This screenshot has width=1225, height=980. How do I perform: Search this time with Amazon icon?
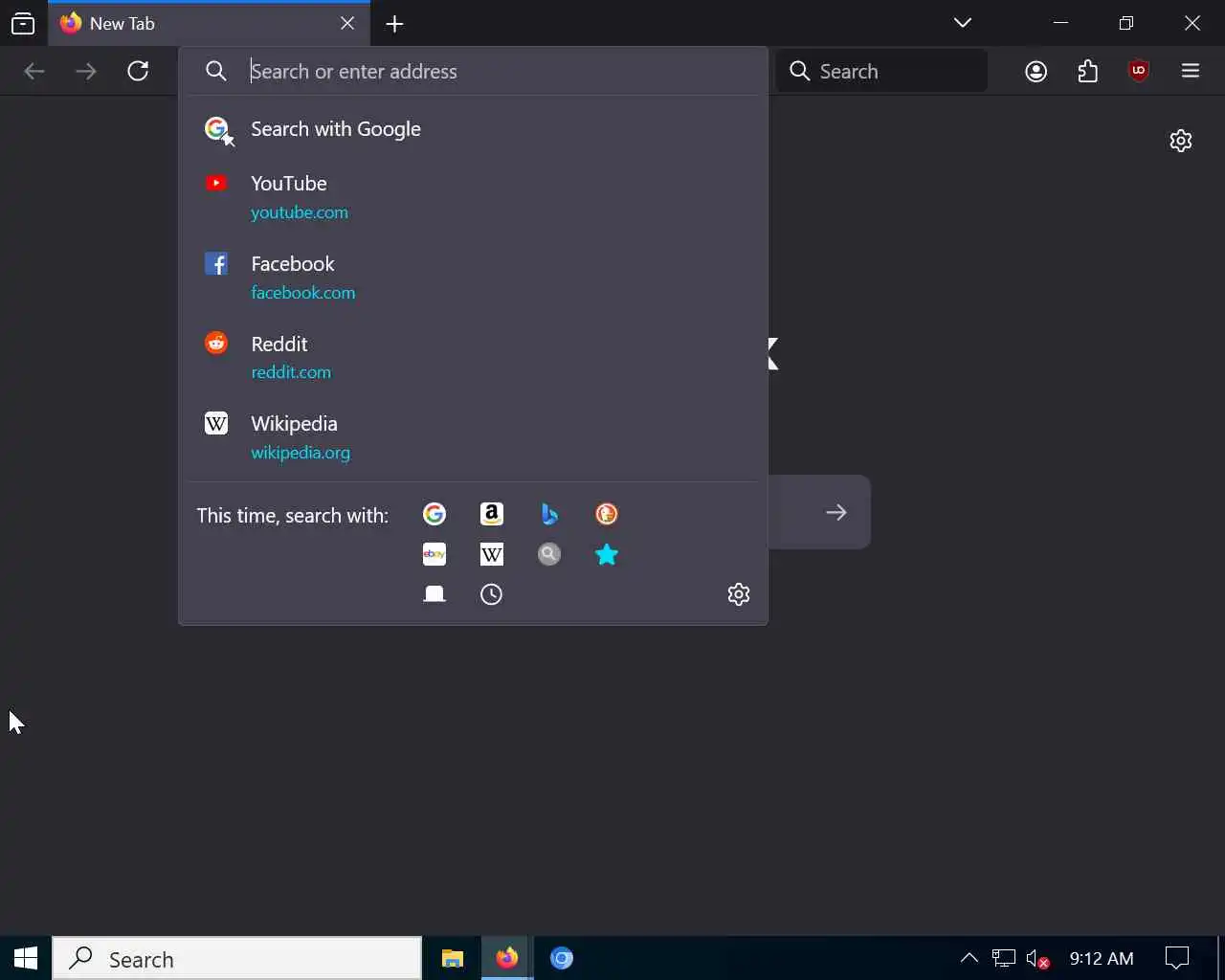pos(492,514)
